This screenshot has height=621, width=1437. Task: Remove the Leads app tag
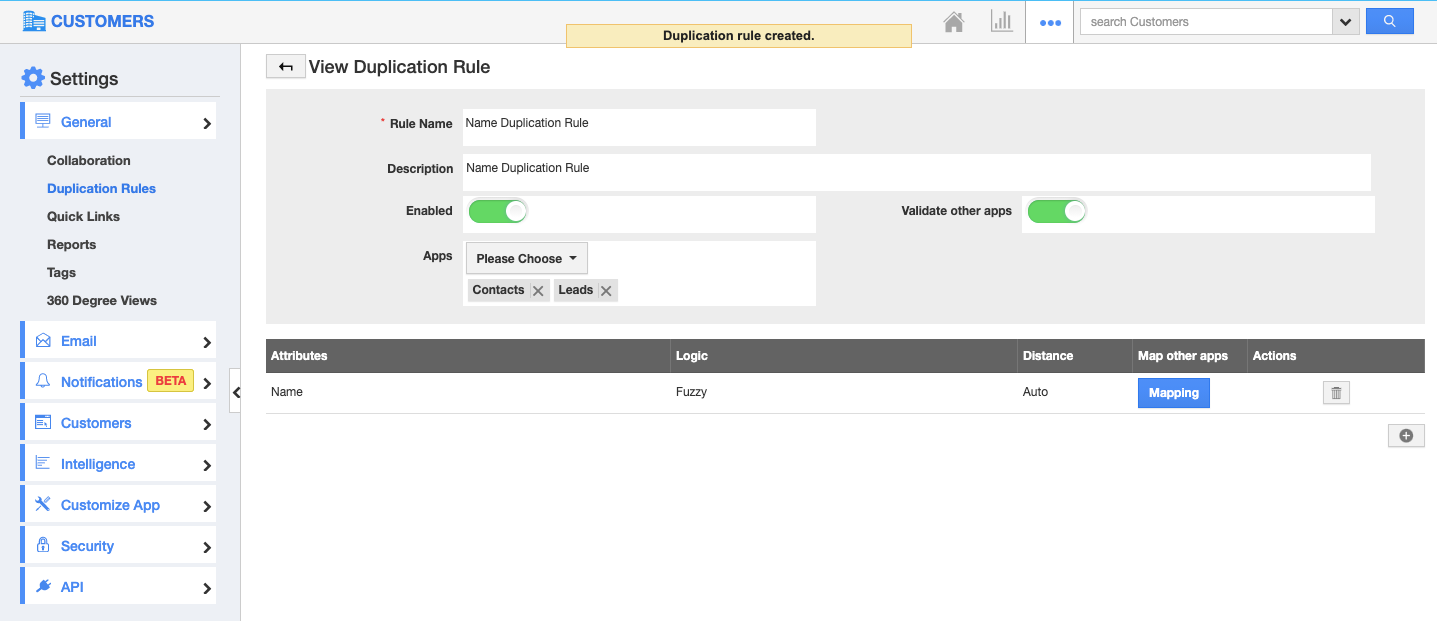point(606,291)
